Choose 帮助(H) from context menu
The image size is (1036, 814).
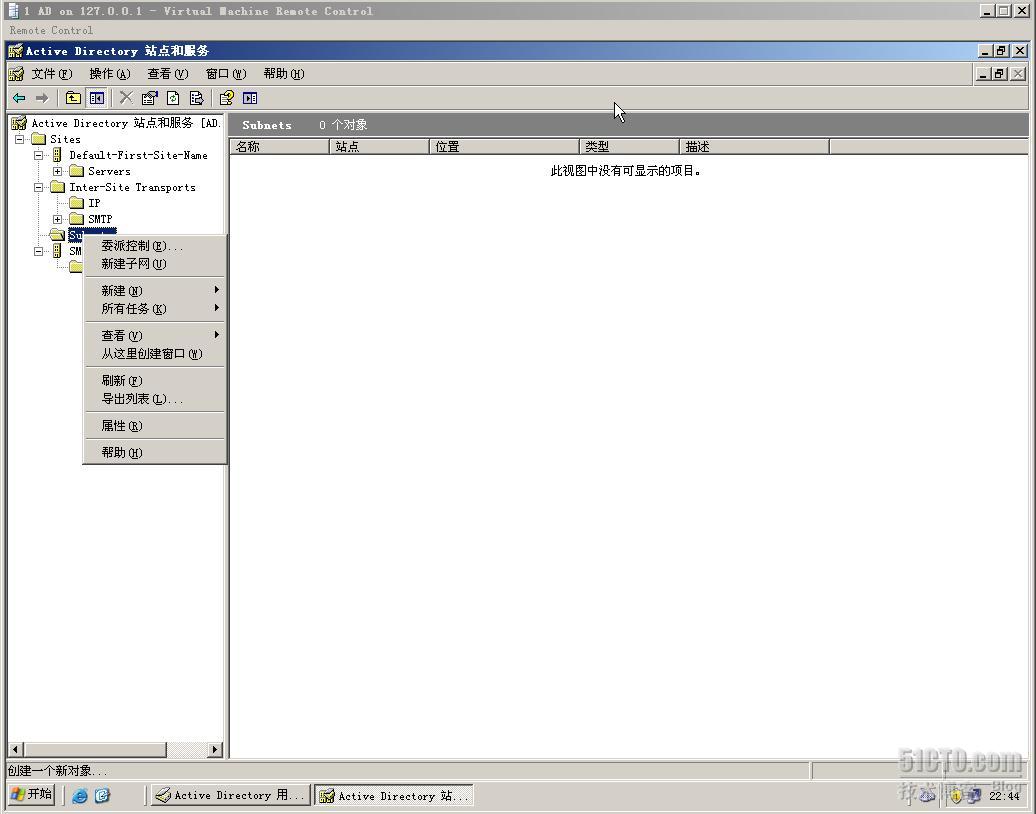click(155, 453)
